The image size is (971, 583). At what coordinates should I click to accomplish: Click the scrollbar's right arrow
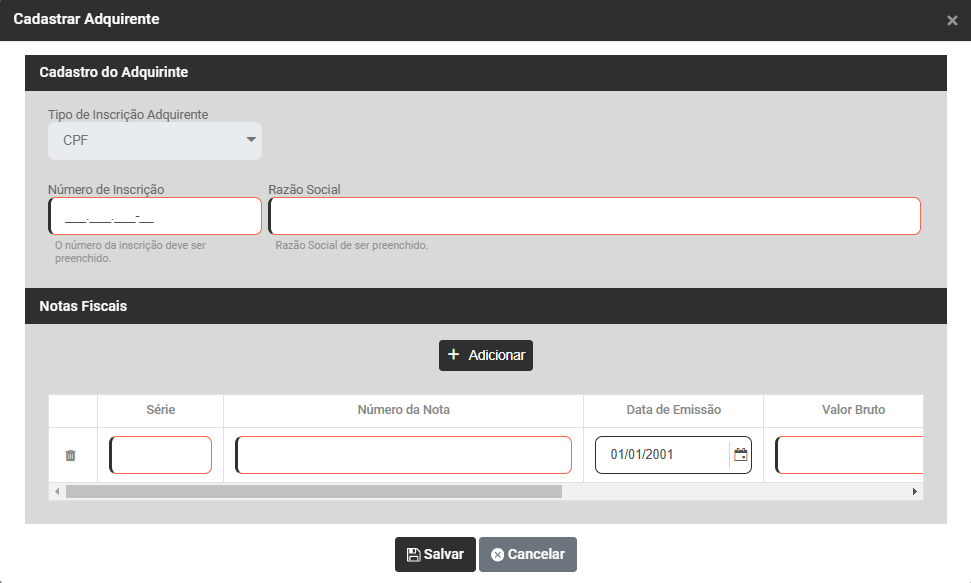915,491
